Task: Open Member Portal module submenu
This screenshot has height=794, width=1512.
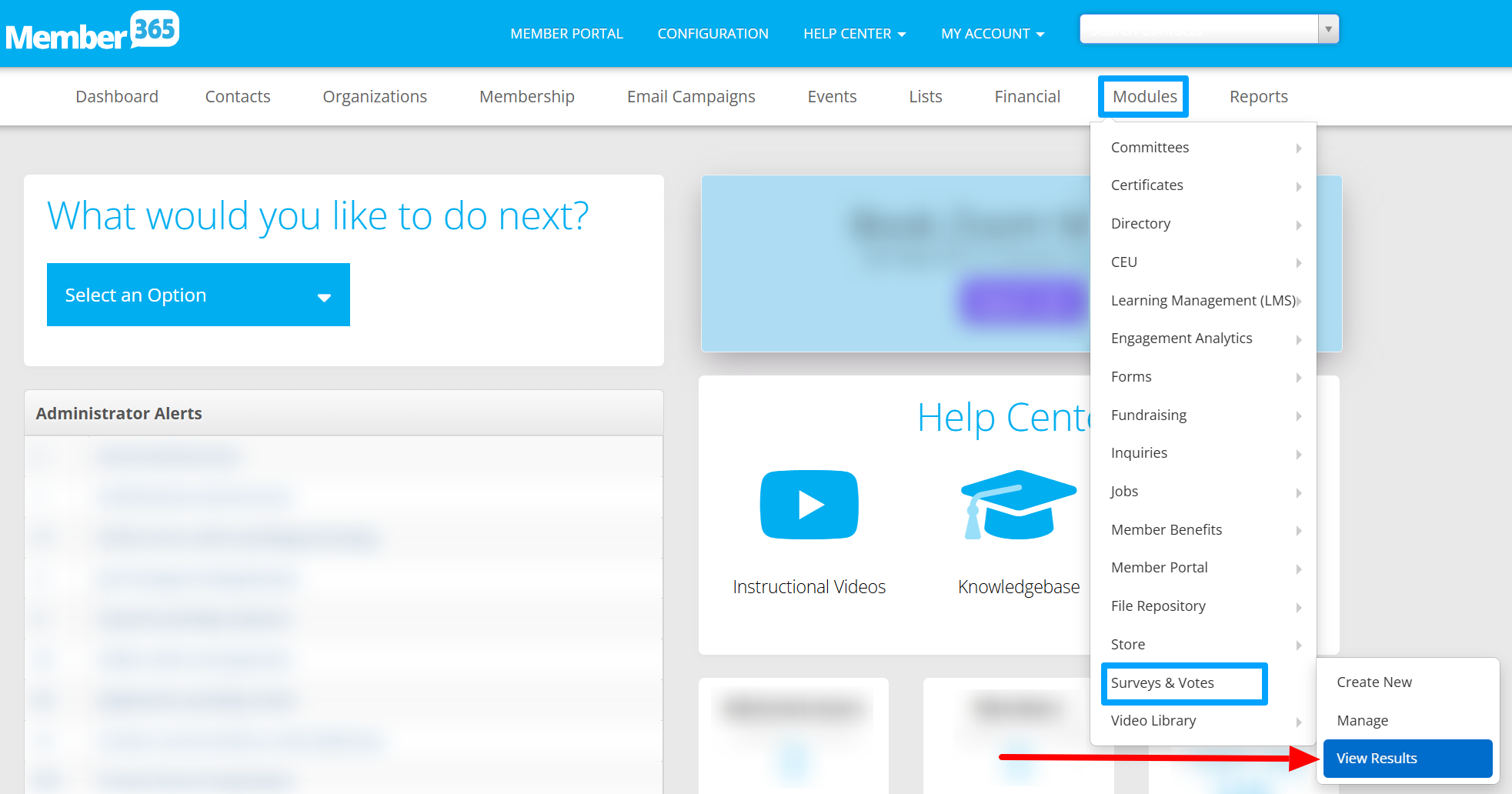Action: (1203, 568)
